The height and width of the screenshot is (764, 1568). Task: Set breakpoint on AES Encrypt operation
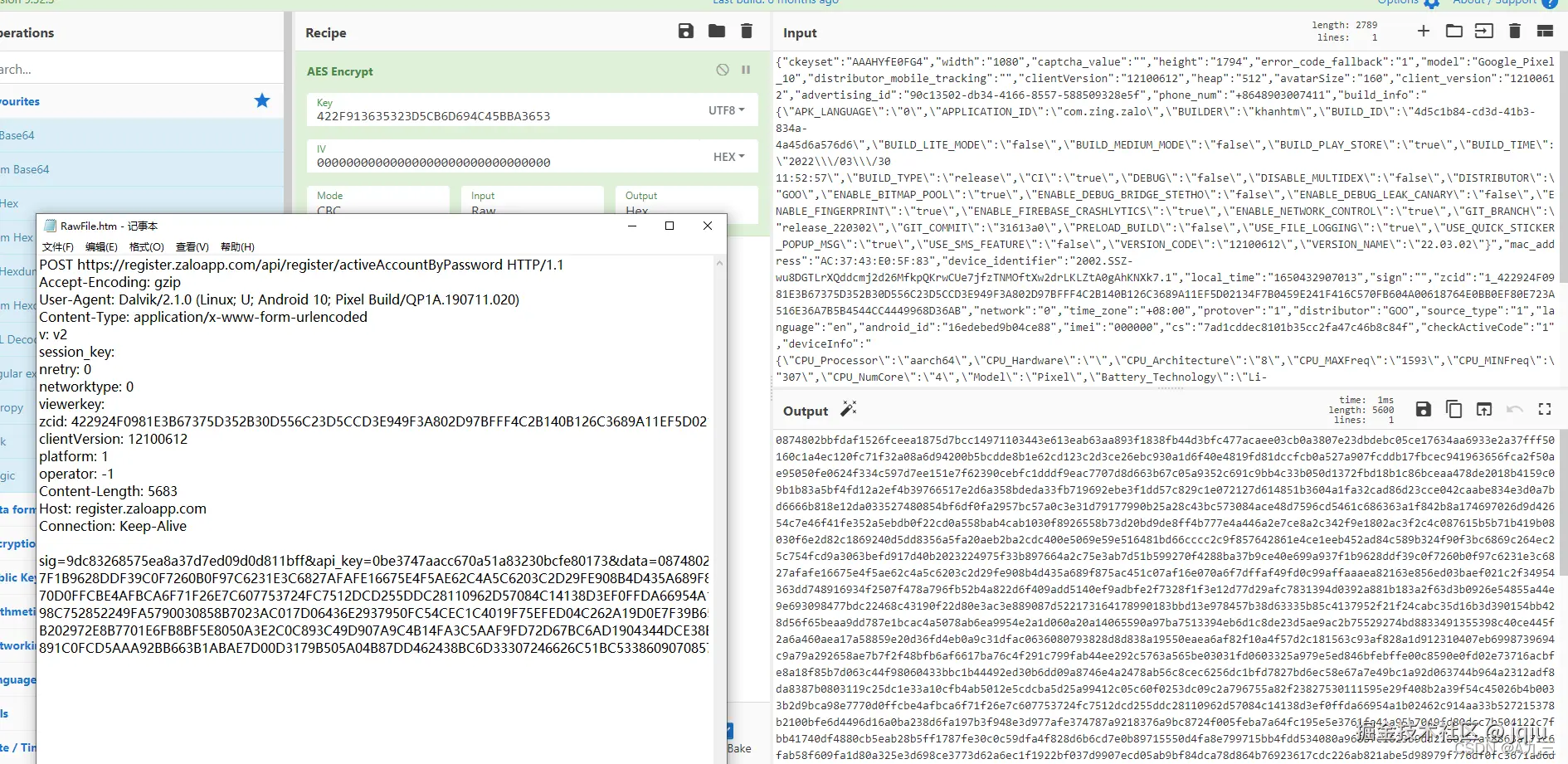tap(746, 71)
